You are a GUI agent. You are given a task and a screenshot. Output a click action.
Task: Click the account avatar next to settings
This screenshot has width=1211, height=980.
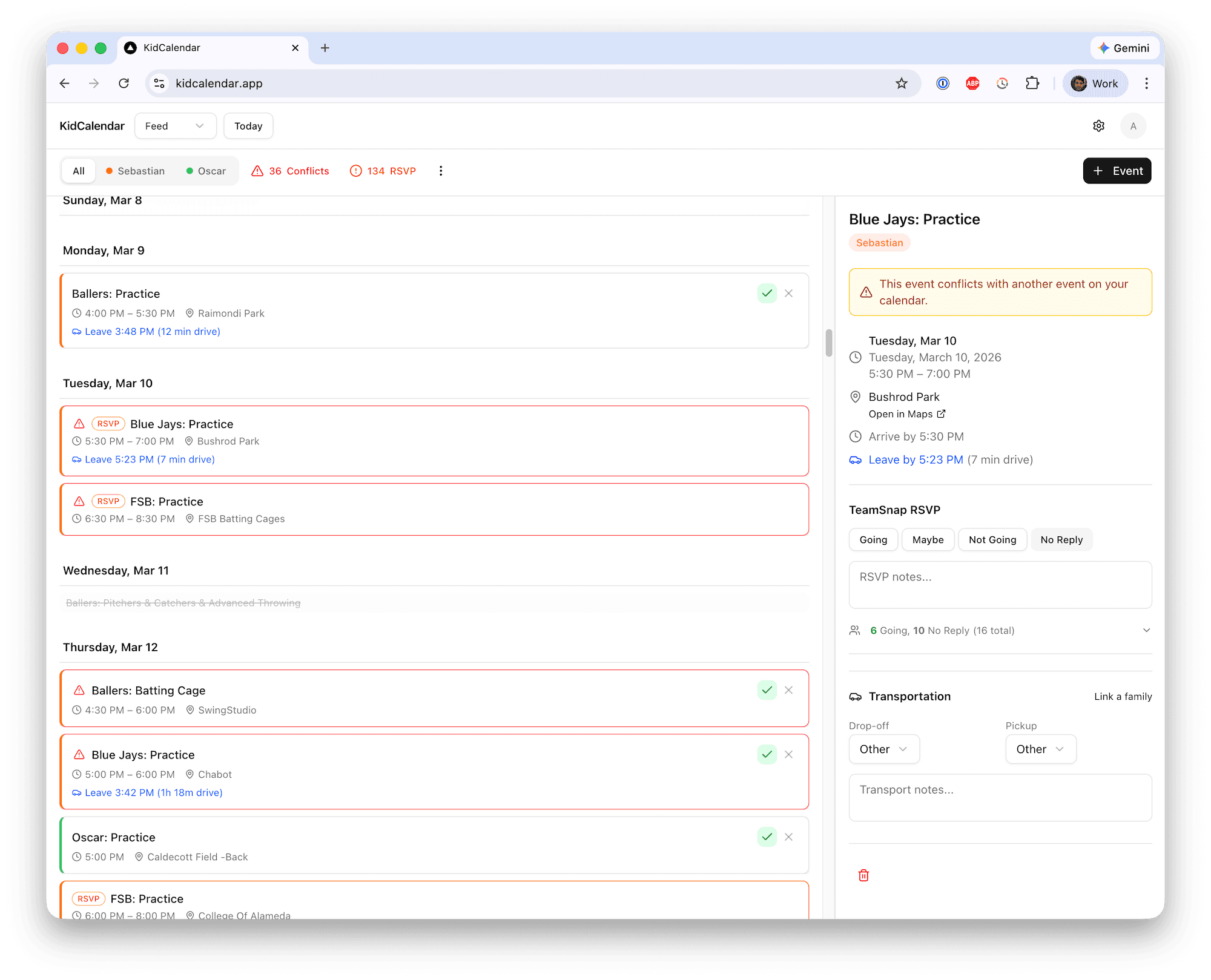click(1133, 125)
